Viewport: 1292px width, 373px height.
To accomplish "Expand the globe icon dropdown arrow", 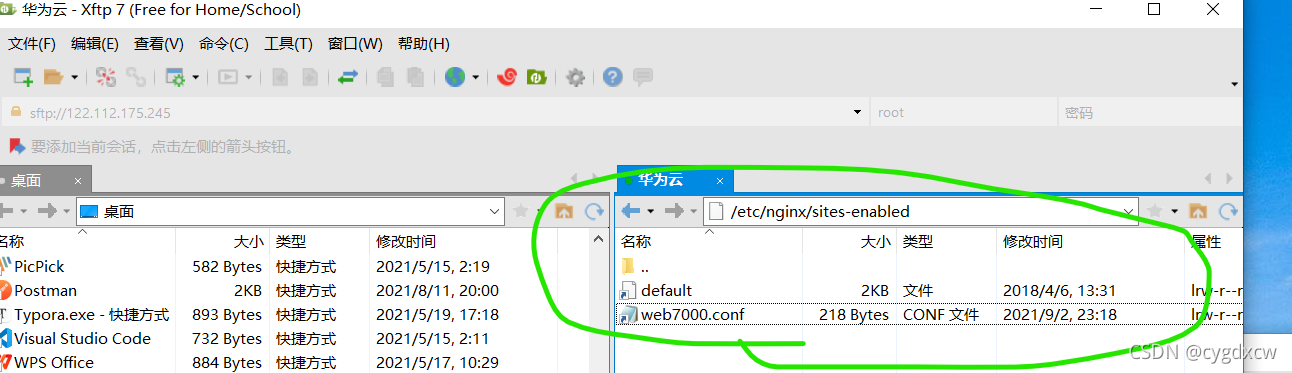I will pyautogui.click(x=476, y=77).
